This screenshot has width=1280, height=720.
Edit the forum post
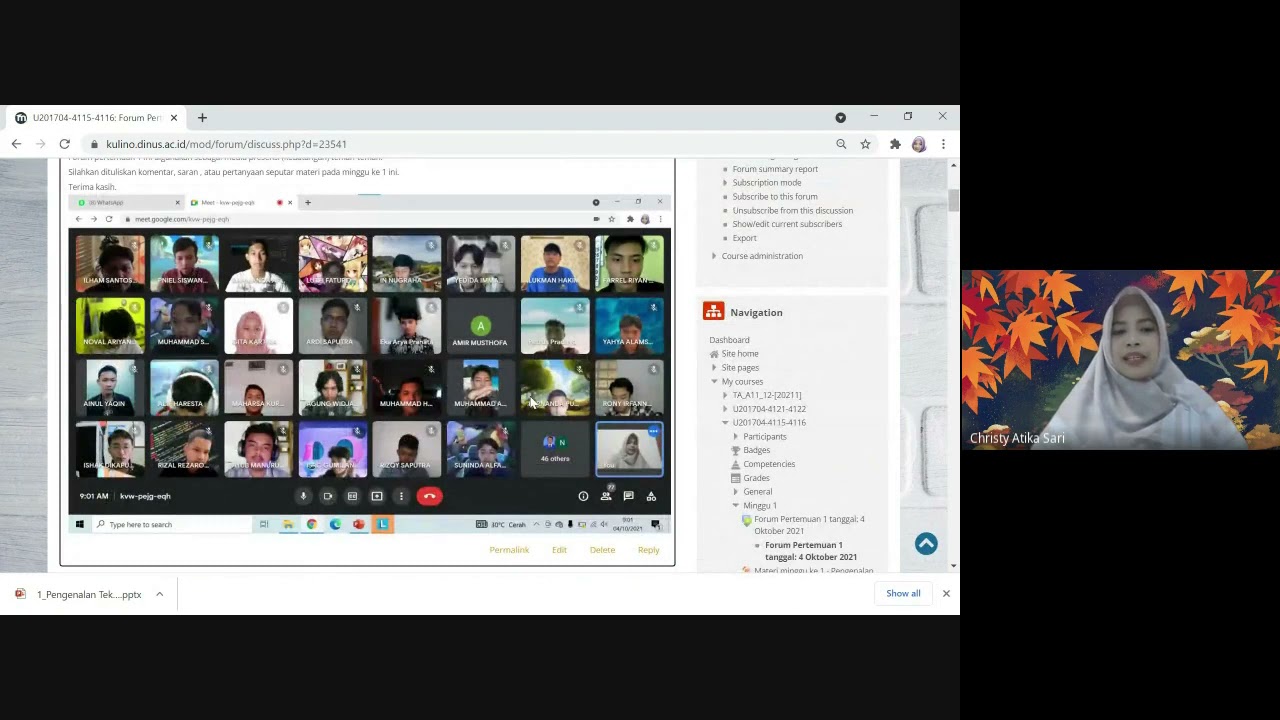[559, 550]
